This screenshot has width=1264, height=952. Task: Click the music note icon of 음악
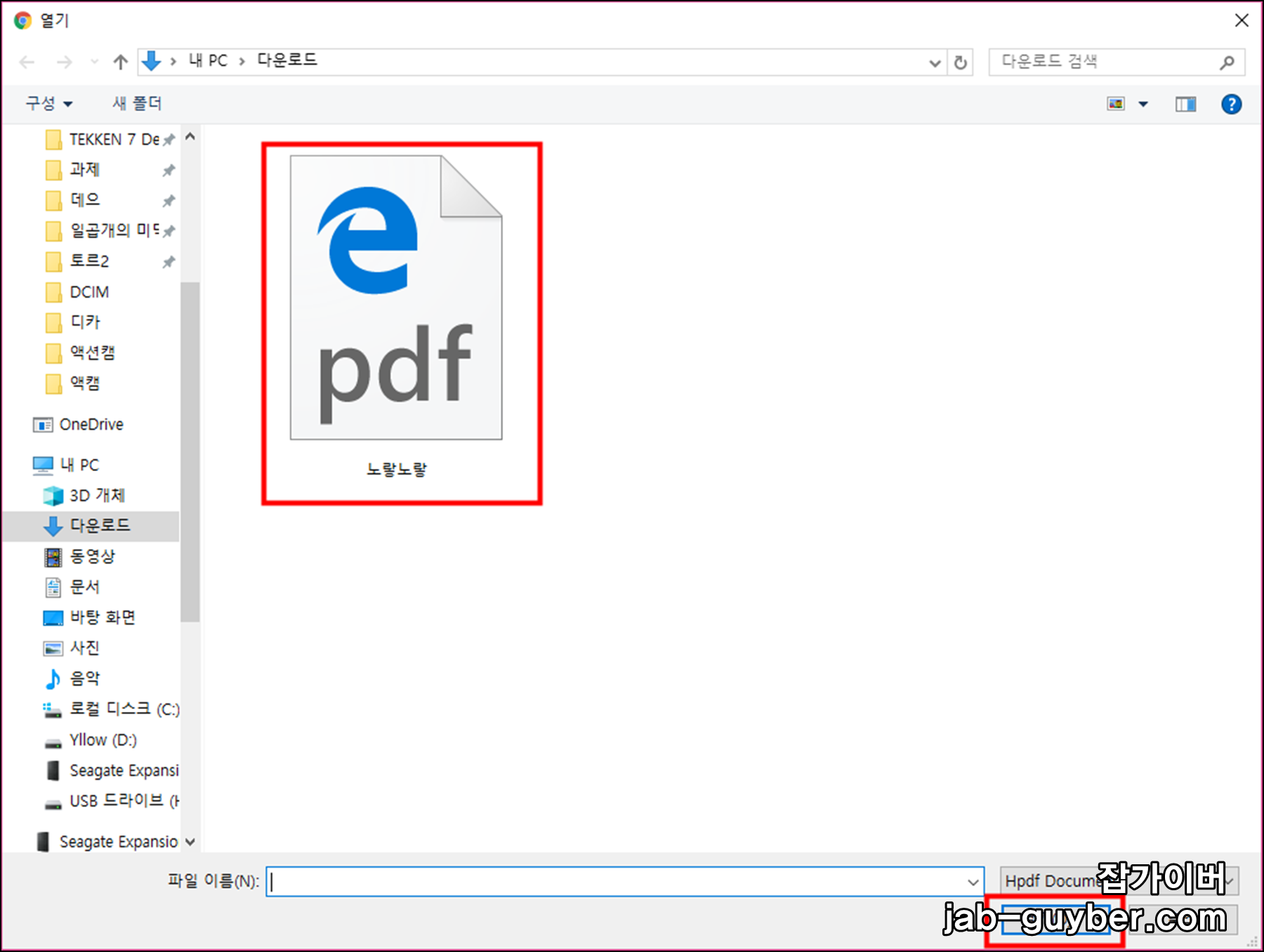pos(53,679)
